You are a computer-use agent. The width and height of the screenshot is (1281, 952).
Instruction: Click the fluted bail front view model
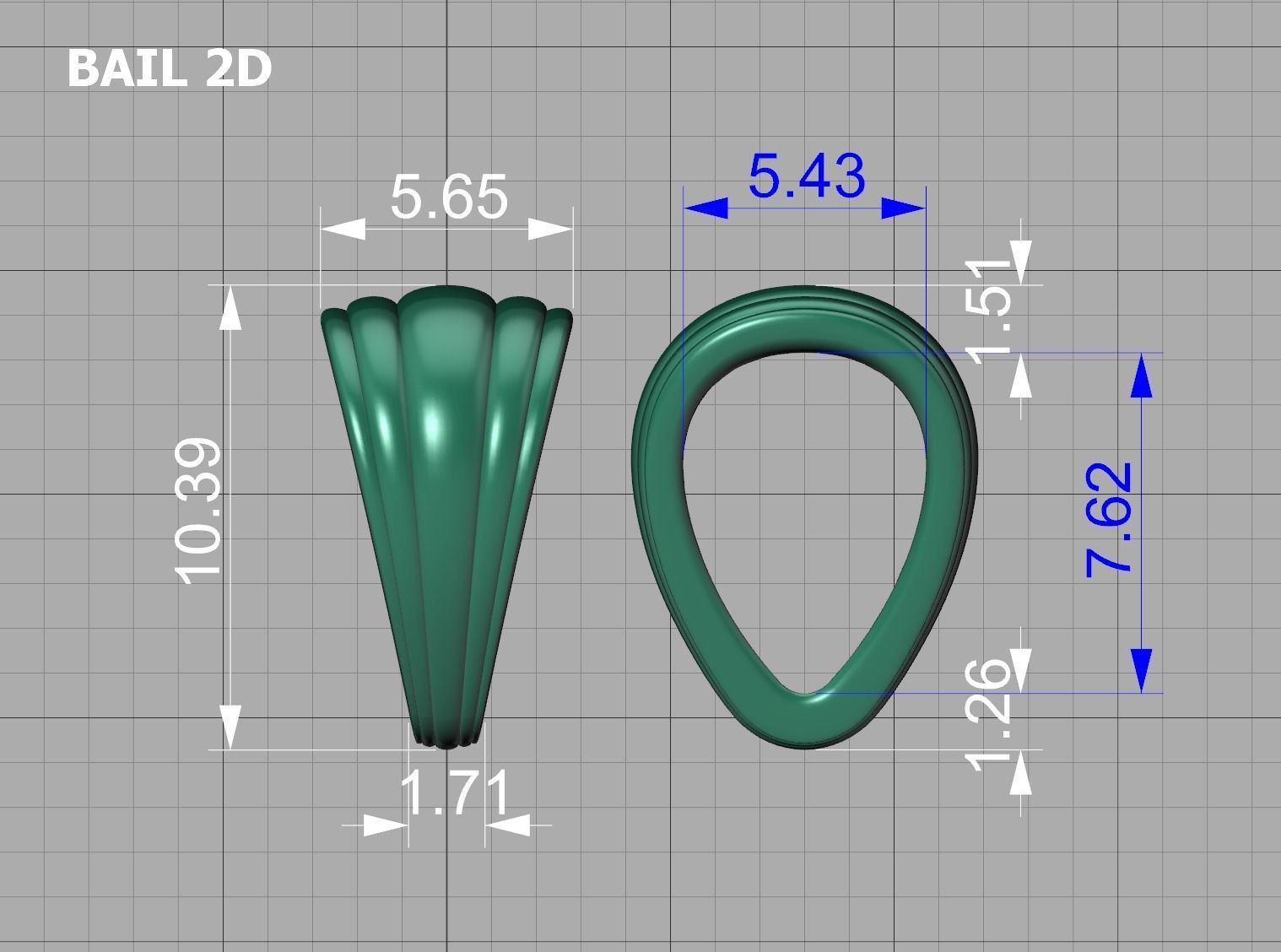446,517
